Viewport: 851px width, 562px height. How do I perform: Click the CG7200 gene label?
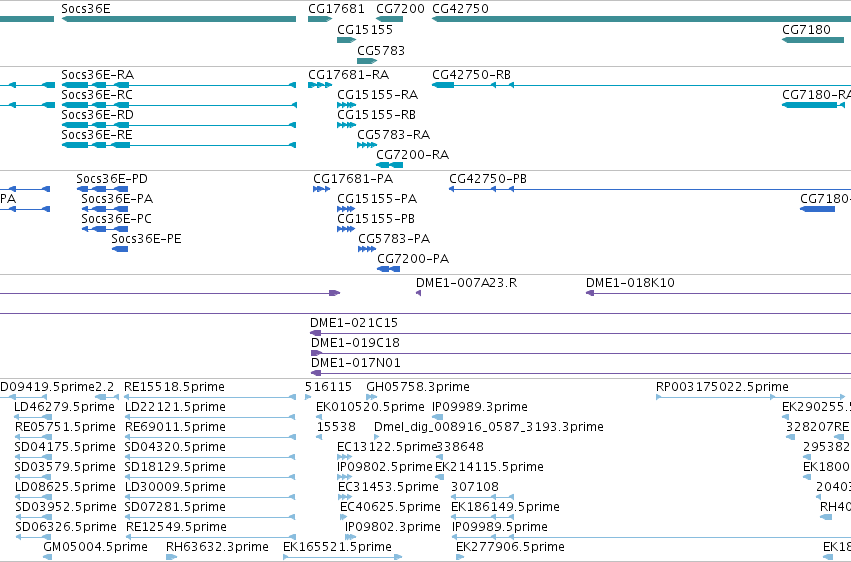coord(400,9)
